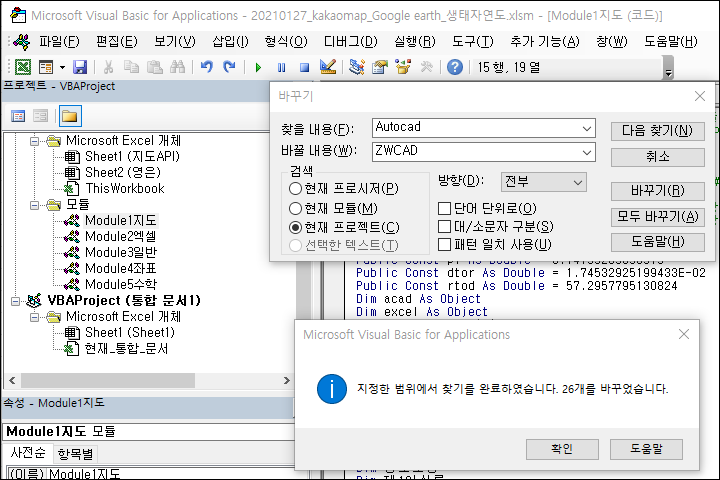This screenshot has width=720, height=480.
Task: Open the Properties Window toolbar icon
Action: tap(380, 67)
